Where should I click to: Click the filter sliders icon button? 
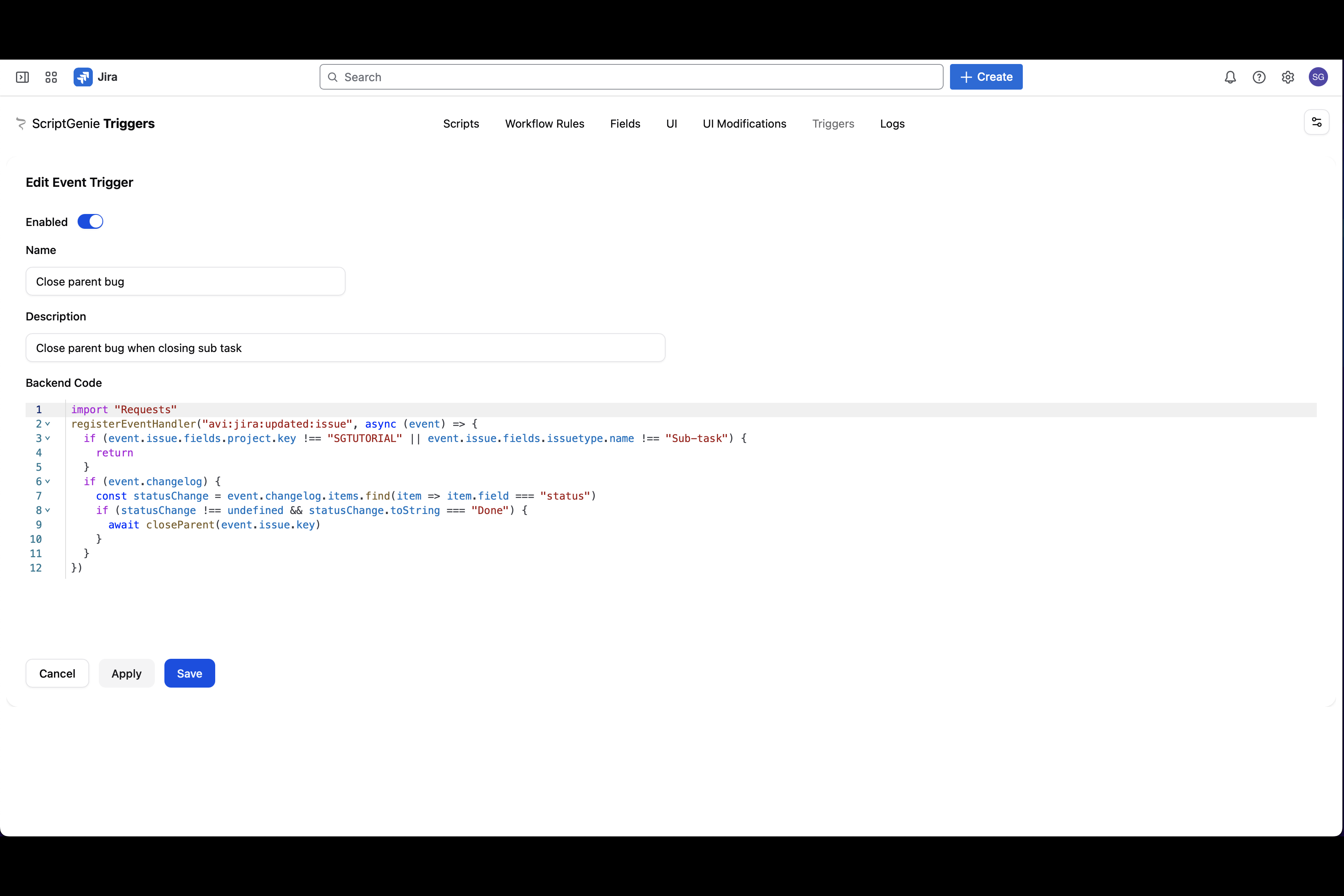1316,122
